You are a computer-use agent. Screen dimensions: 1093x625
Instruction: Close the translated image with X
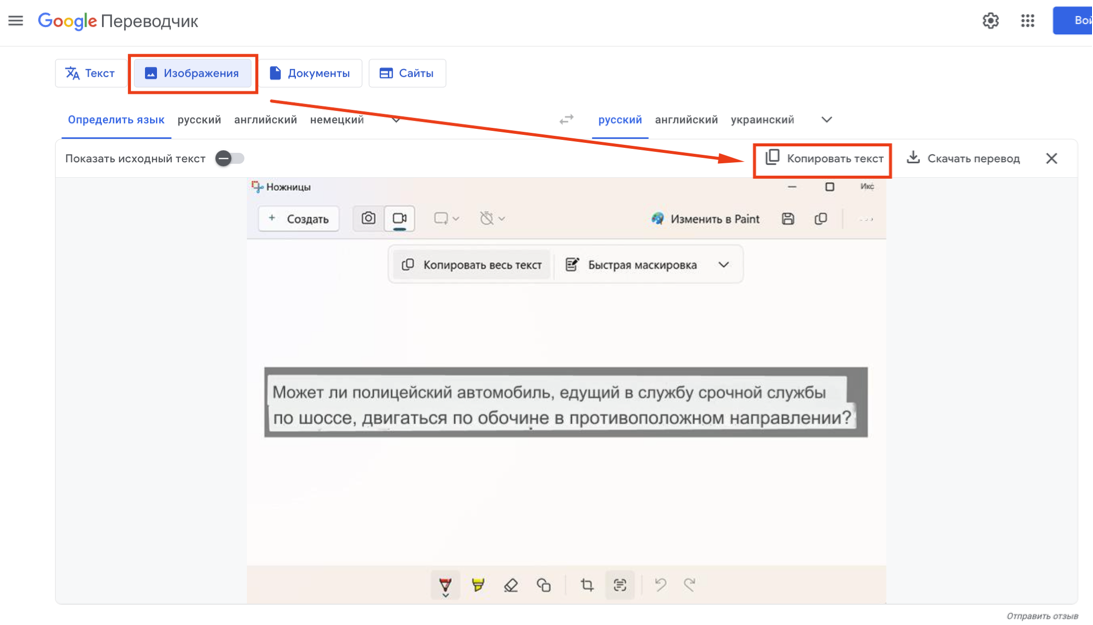(1051, 158)
